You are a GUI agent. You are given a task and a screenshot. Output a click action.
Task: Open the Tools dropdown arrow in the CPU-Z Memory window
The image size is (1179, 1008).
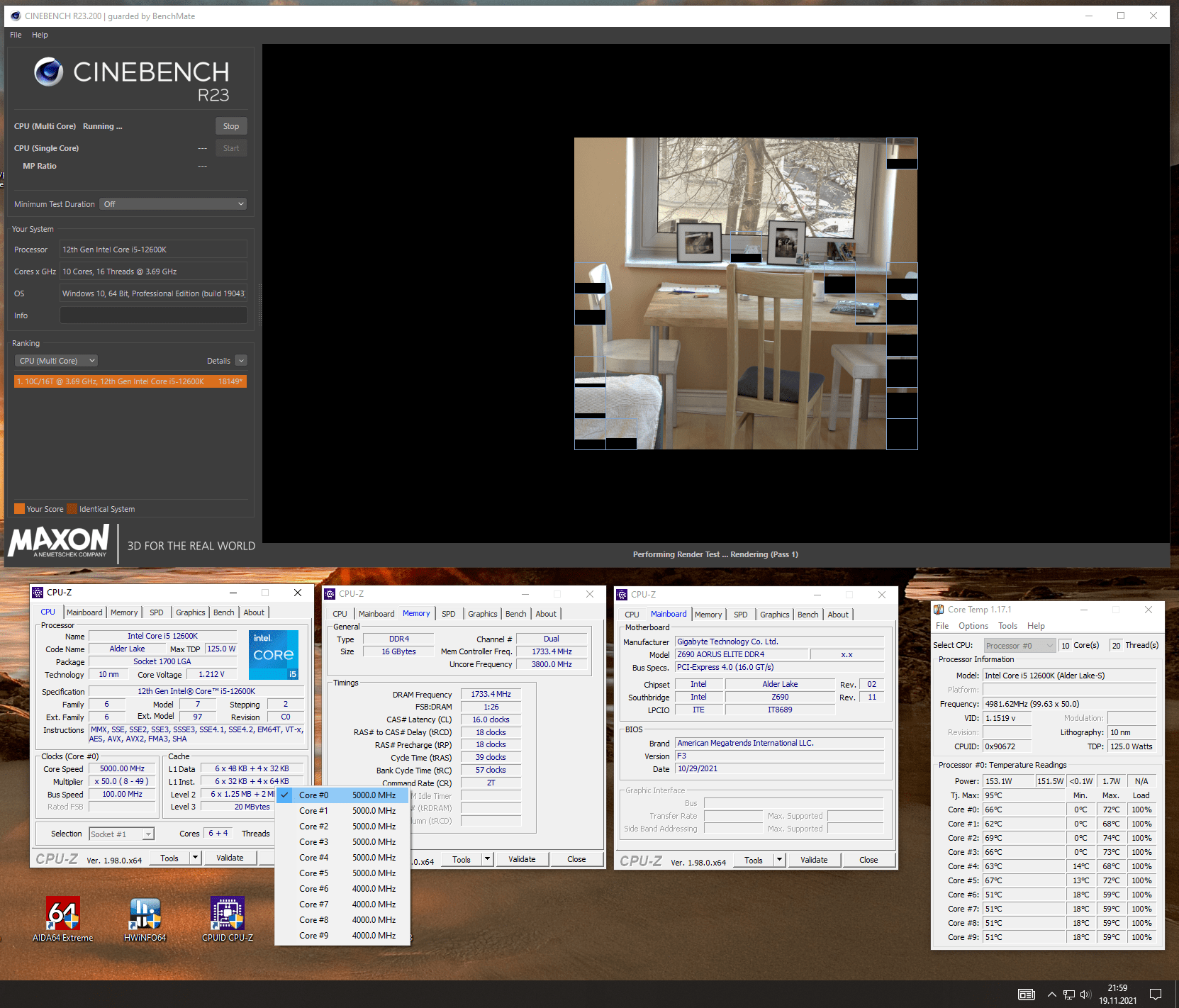point(488,859)
